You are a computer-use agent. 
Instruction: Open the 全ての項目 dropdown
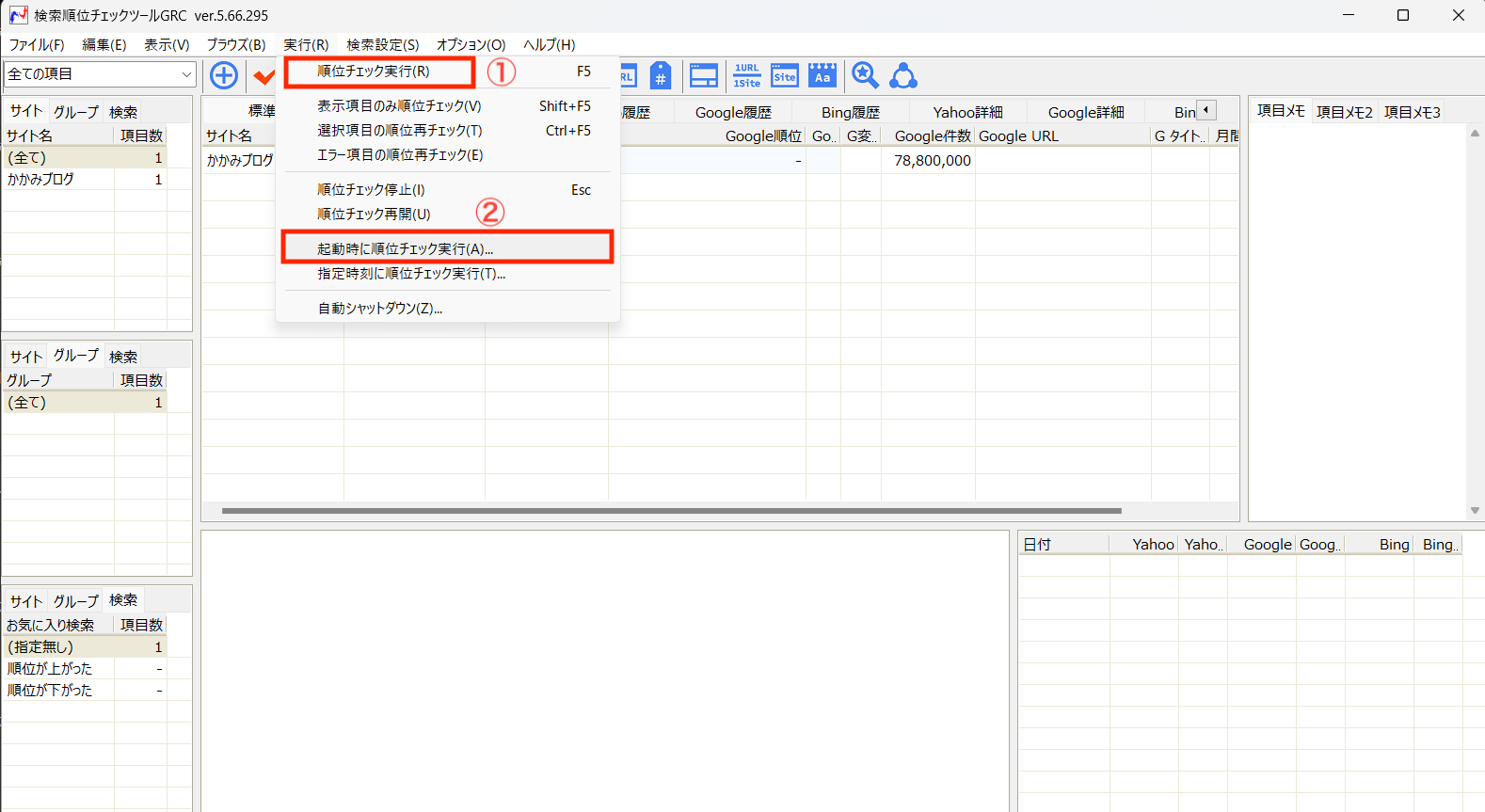pyautogui.click(x=100, y=74)
